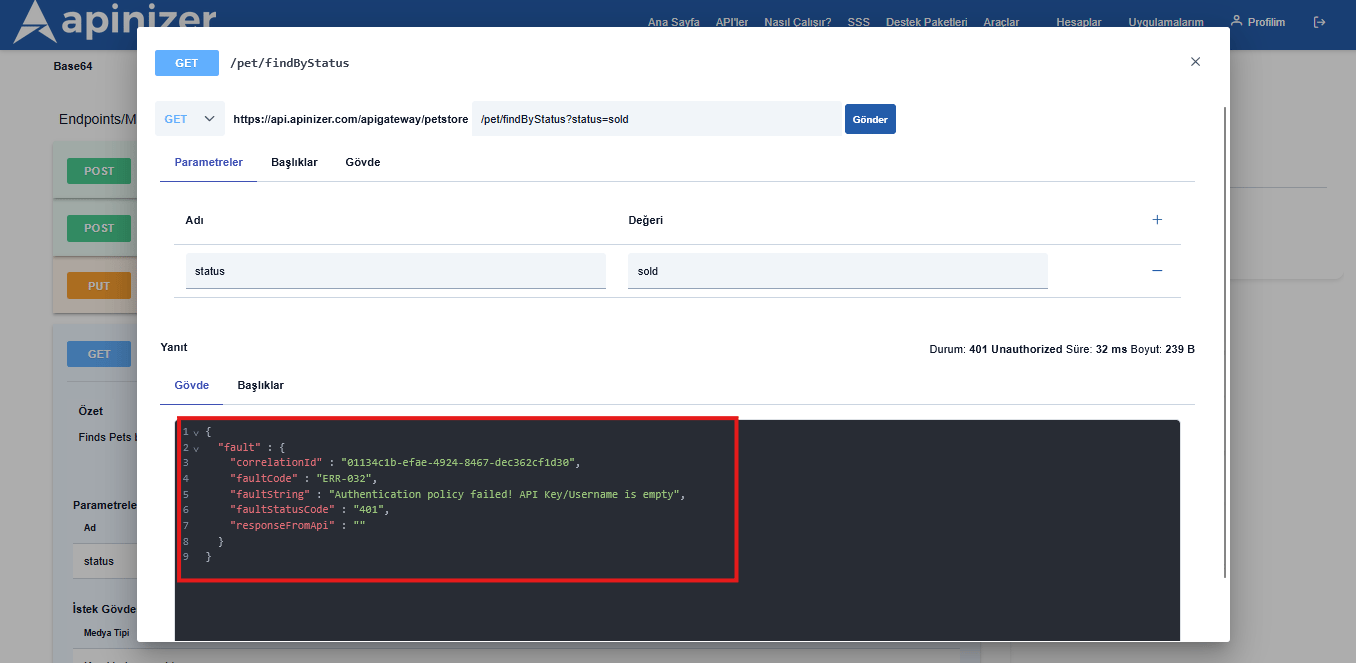Open the request Başlıklar tab
Screen dimensions: 1356x663
click(x=294, y=162)
